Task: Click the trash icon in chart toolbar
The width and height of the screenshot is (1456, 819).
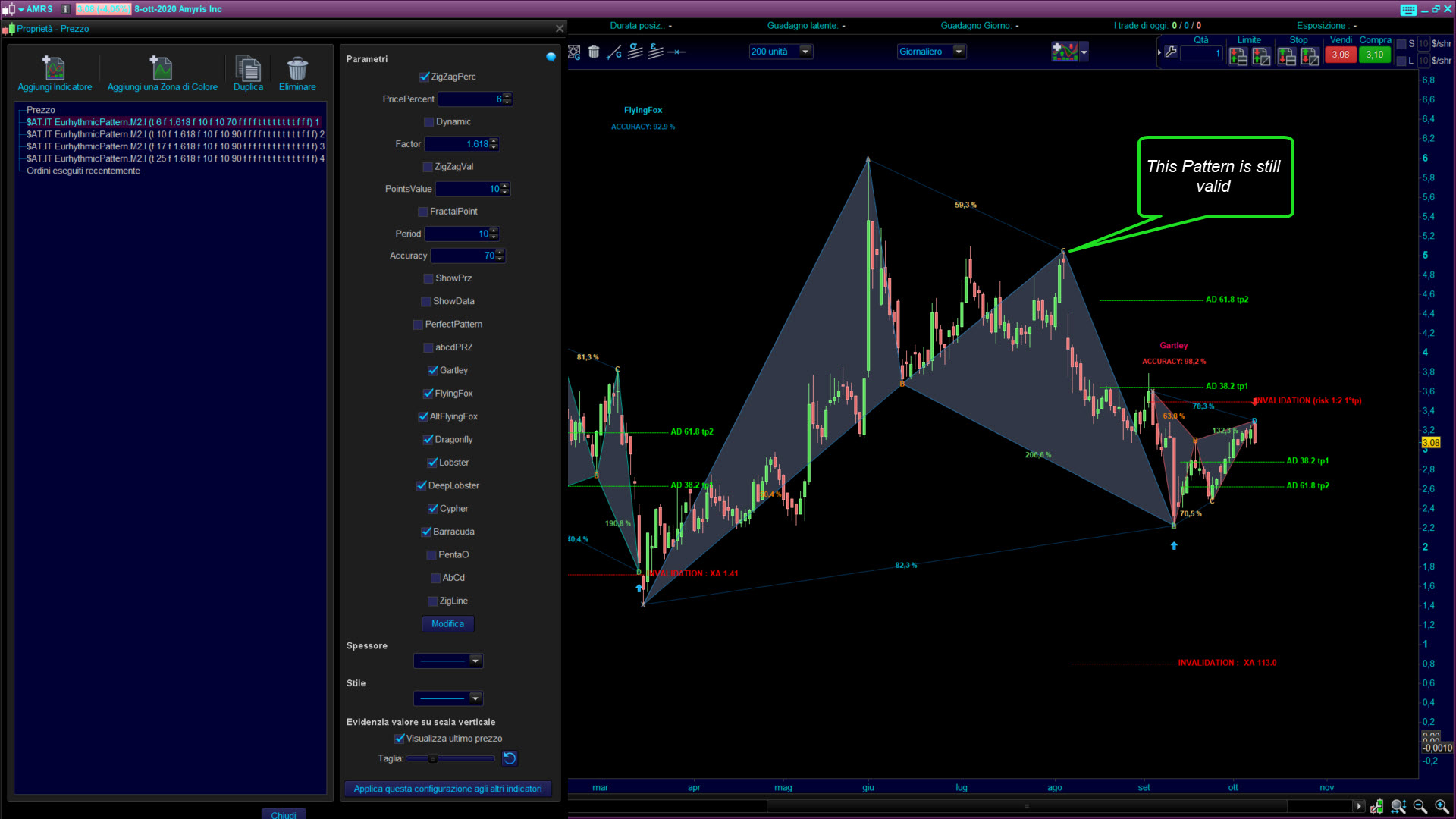Action: tap(594, 52)
